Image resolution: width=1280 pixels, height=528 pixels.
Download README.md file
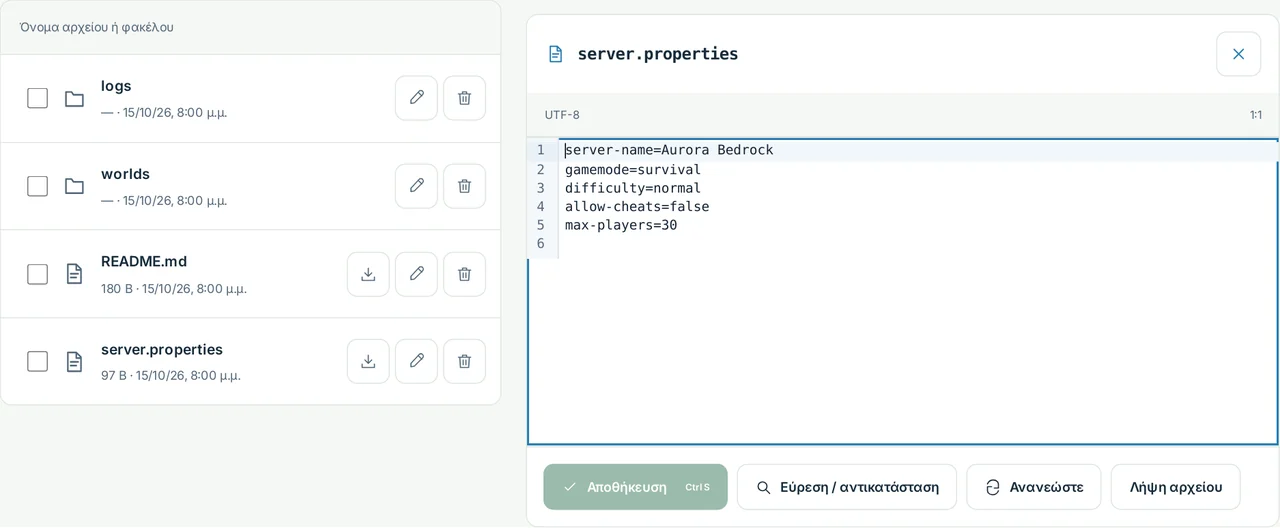pos(368,274)
